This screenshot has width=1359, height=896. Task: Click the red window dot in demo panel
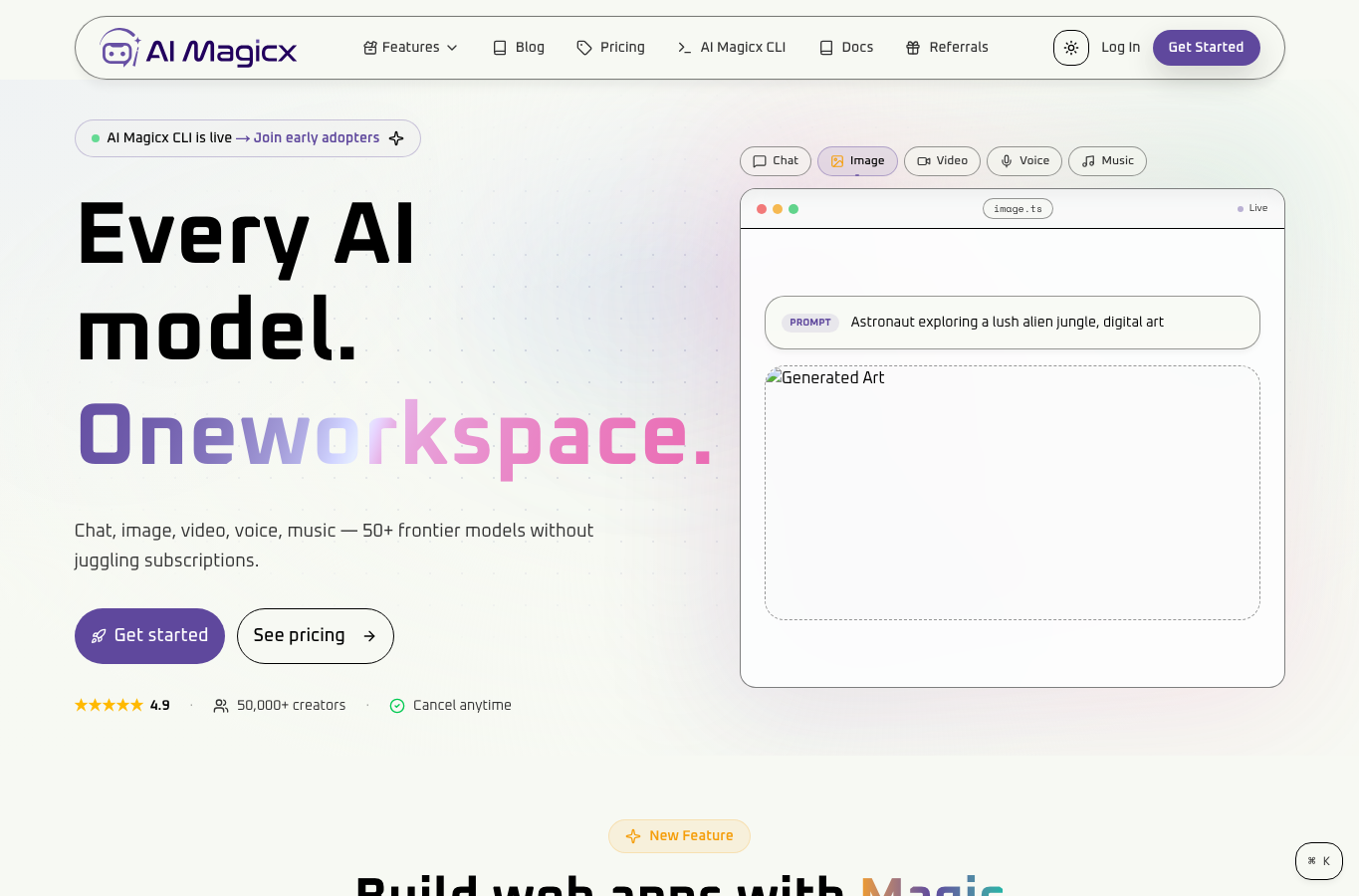click(762, 209)
